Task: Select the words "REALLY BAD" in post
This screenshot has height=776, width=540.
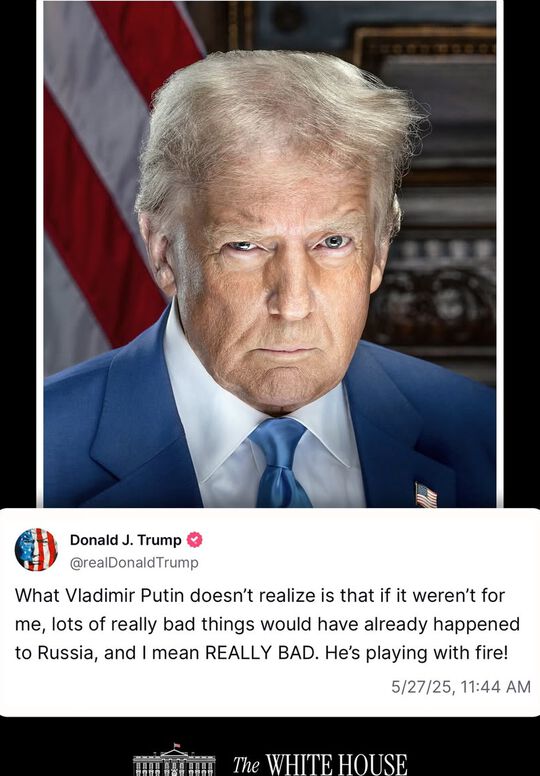Action: pyautogui.click(x=260, y=653)
